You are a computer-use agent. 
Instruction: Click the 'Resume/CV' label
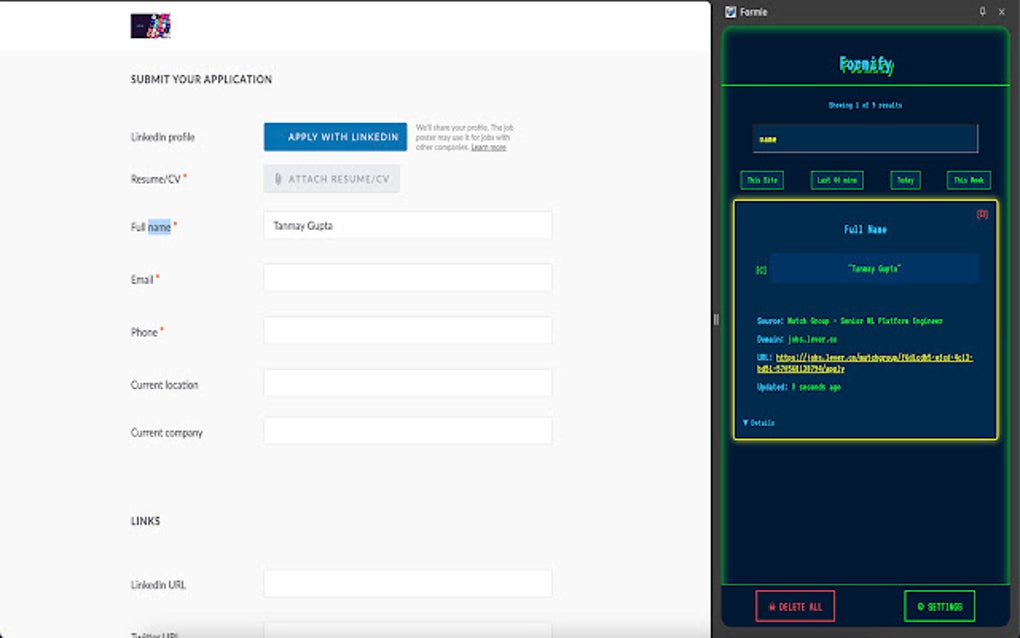[x=155, y=179]
